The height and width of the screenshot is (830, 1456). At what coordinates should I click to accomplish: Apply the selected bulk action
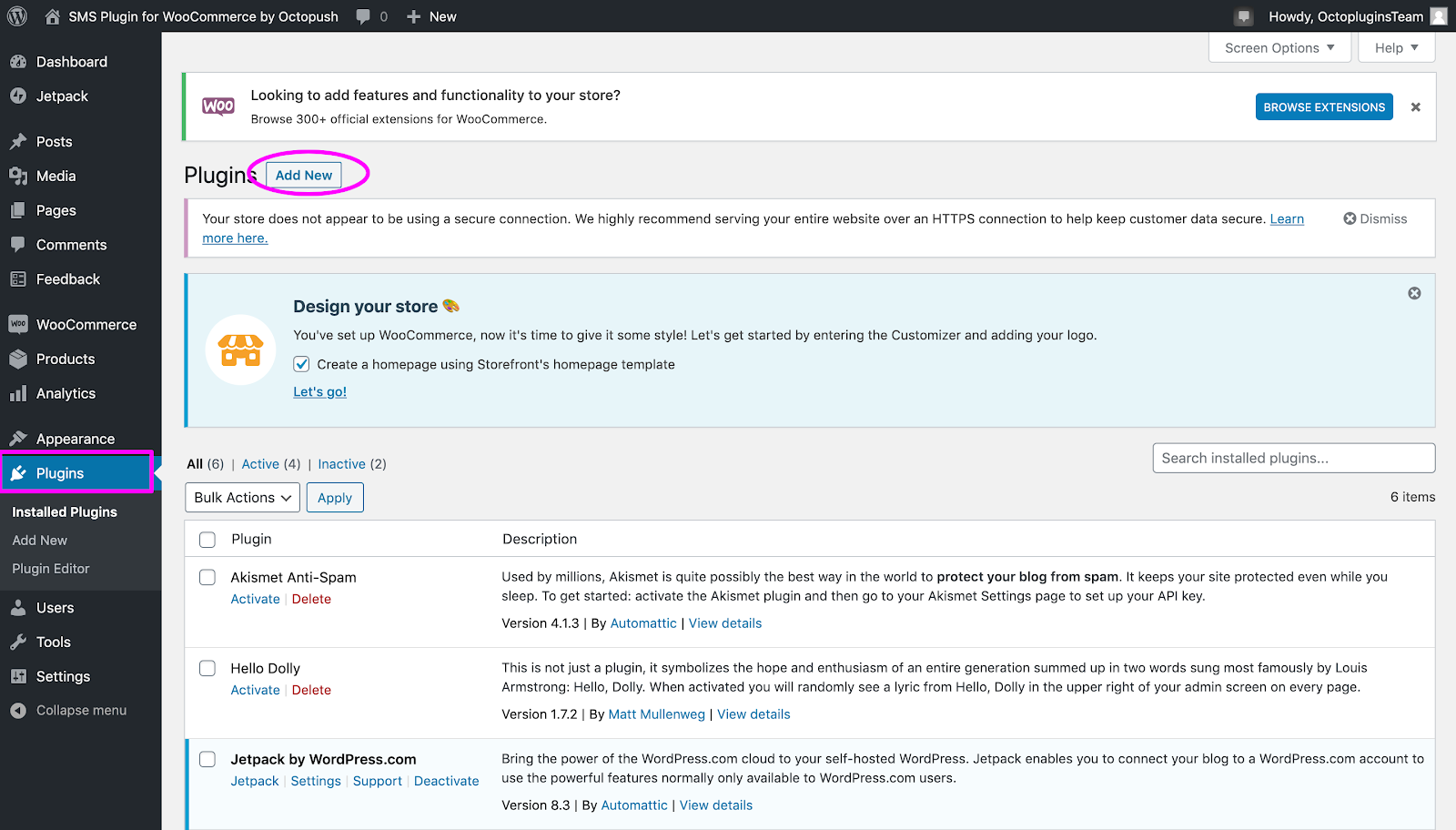[335, 497]
